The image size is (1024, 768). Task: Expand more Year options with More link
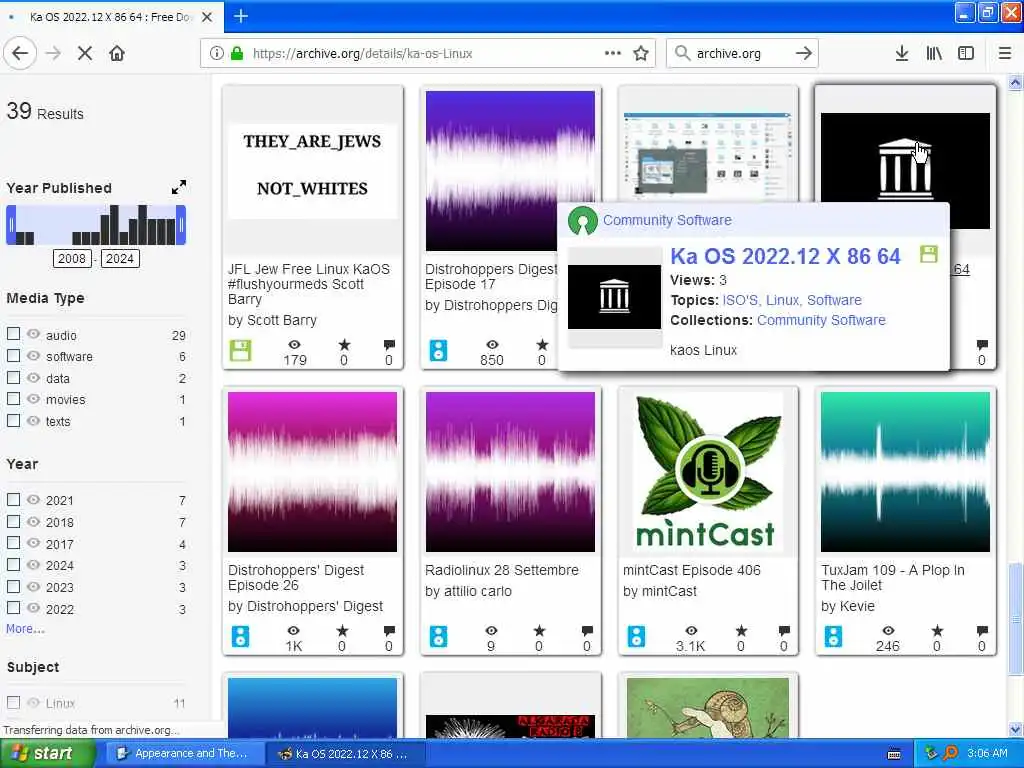tap(25, 628)
